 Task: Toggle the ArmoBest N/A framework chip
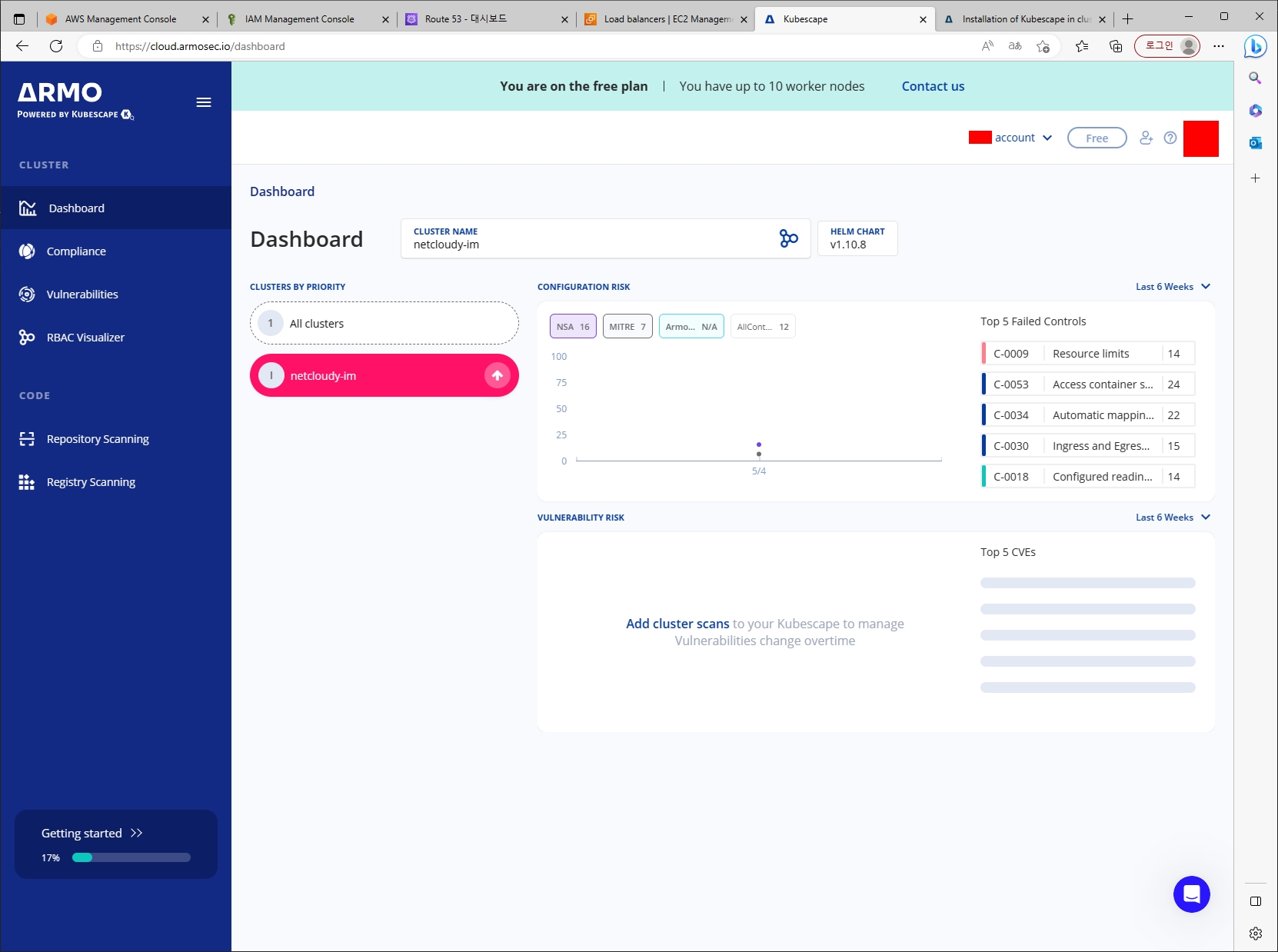pos(691,326)
